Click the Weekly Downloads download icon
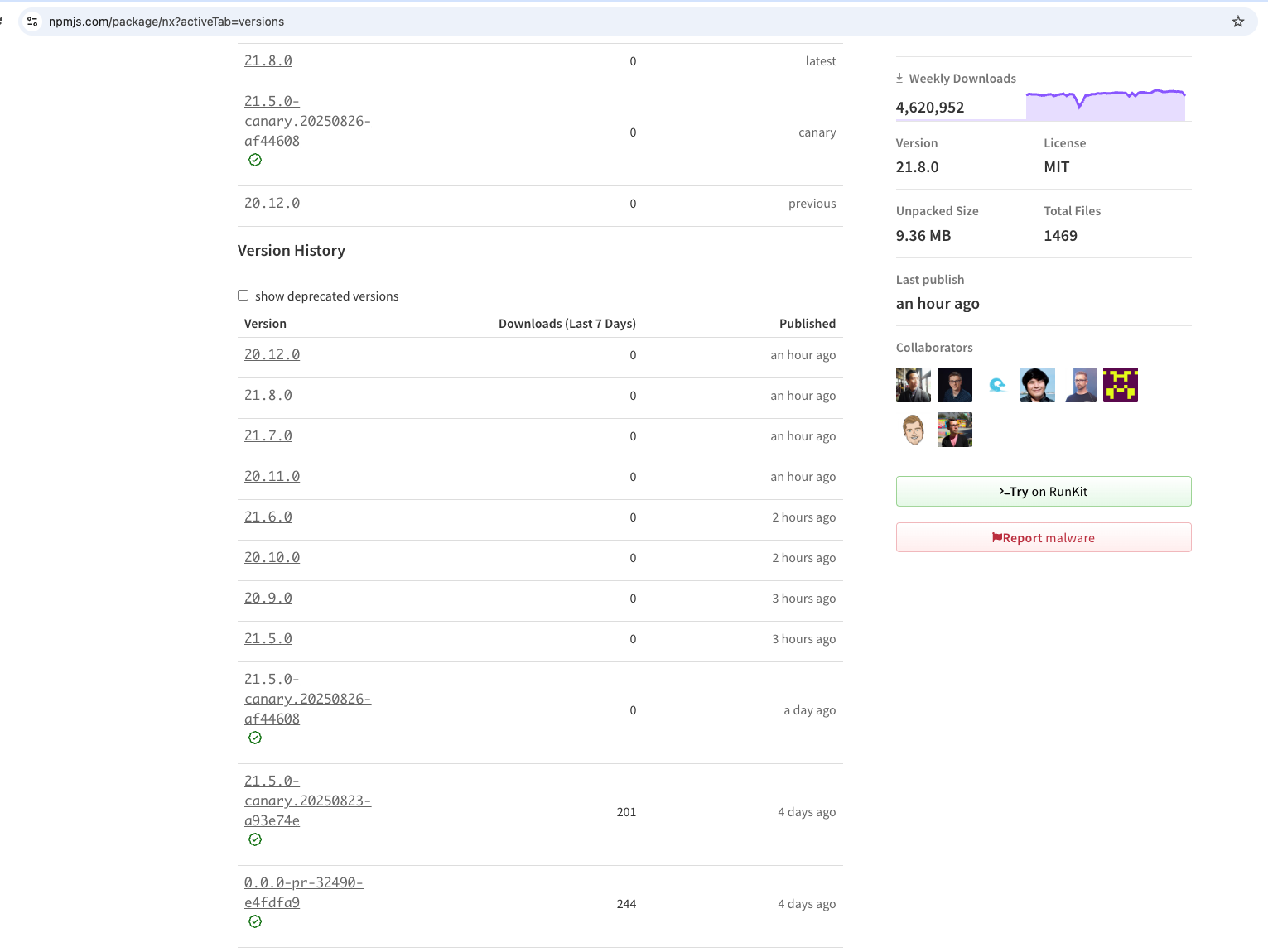This screenshot has width=1268, height=952. [899, 78]
